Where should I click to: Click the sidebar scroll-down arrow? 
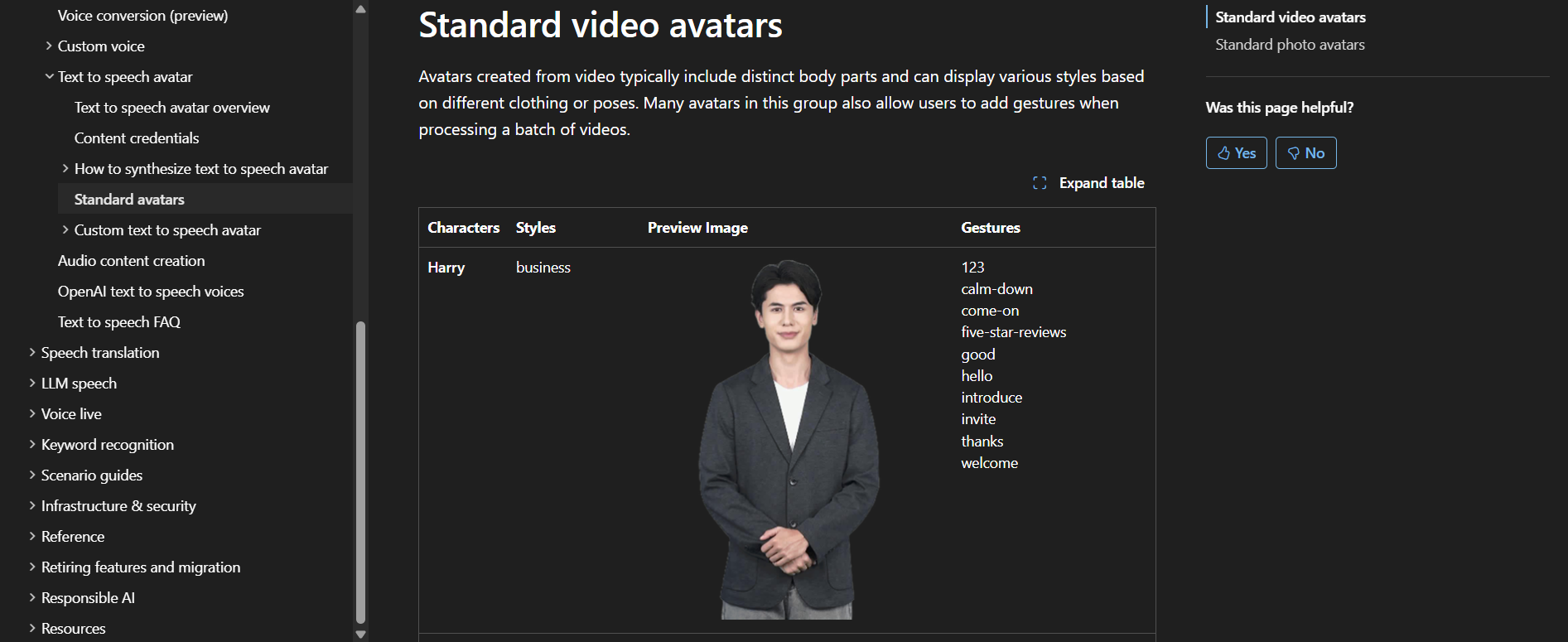point(360,635)
